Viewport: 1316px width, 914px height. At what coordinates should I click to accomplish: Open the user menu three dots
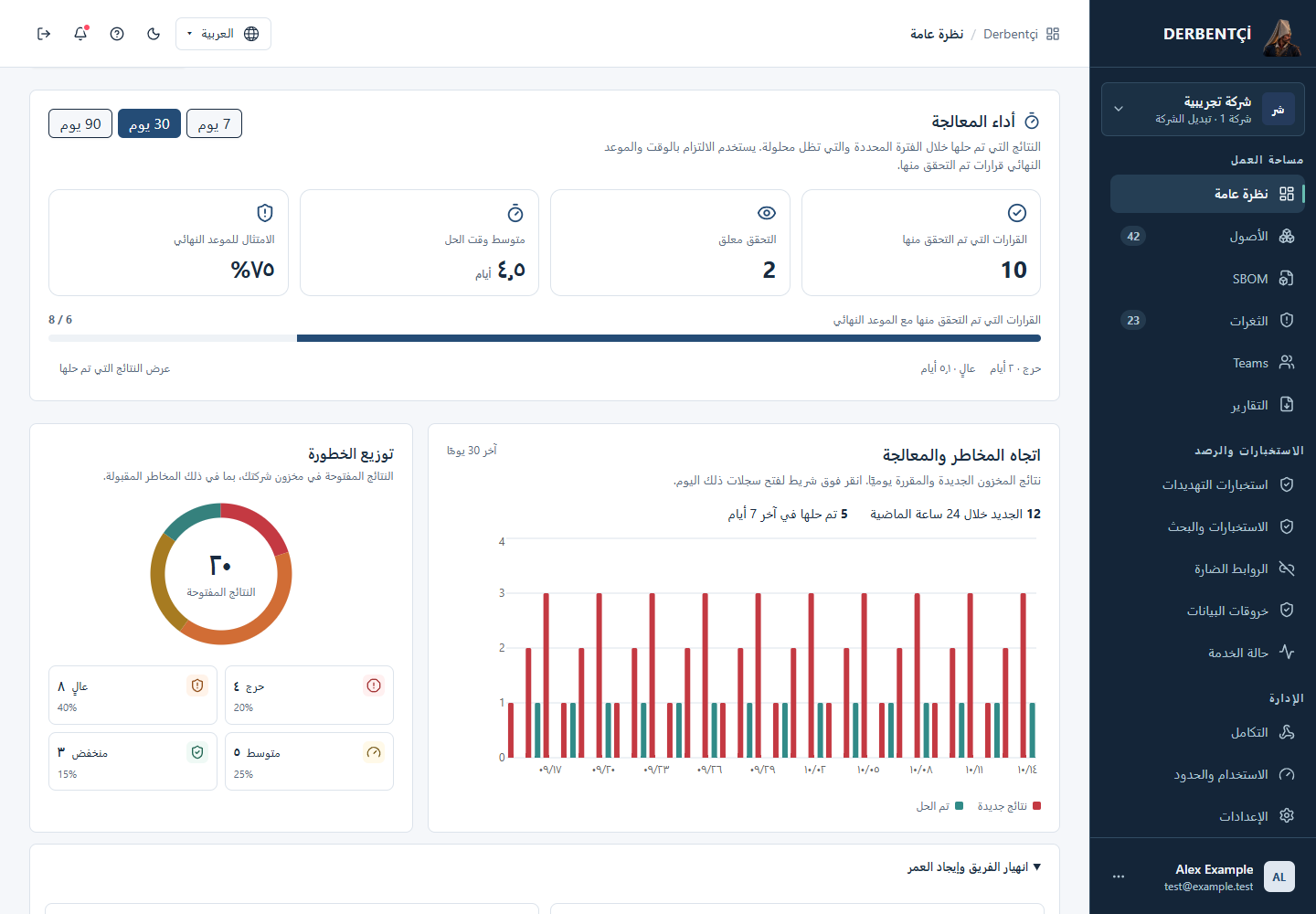pyautogui.click(x=1119, y=877)
